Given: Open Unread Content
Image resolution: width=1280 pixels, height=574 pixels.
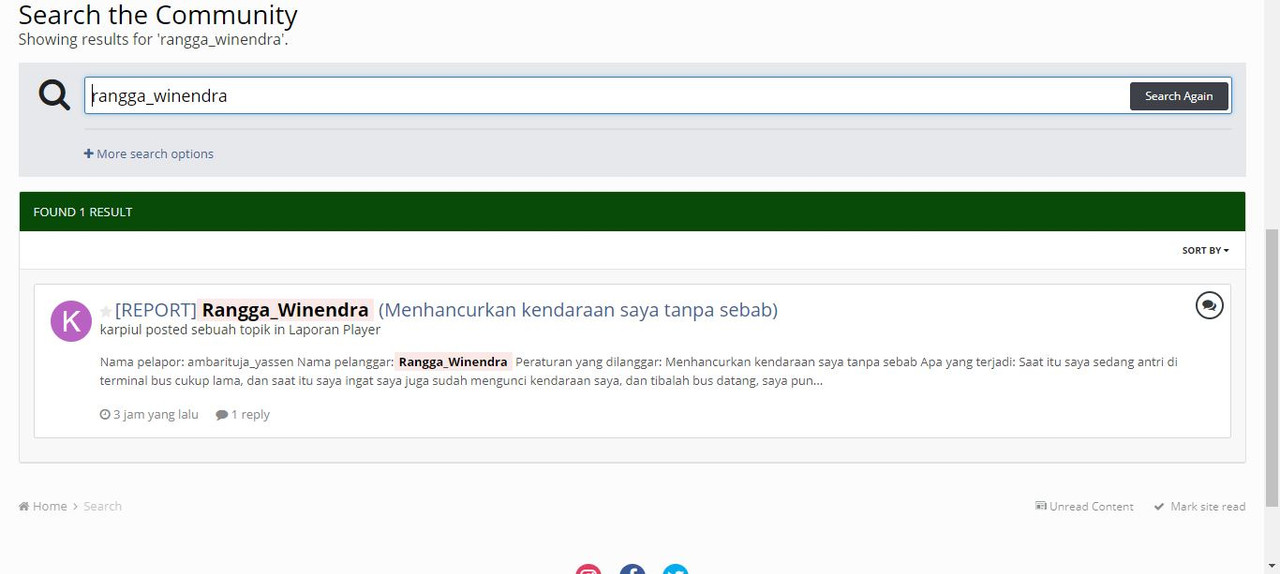Looking at the screenshot, I should pos(1084,507).
